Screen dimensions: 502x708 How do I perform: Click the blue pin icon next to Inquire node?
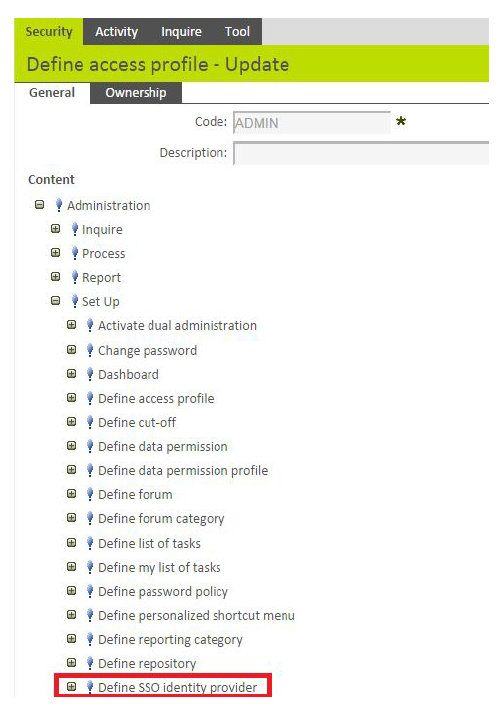pyautogui.click(x=75, y=229)
